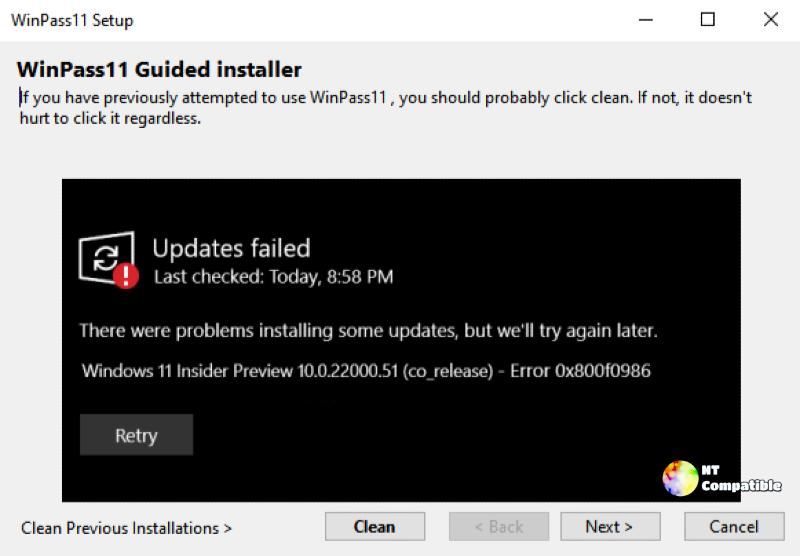The image size is (800, 556).
Task: Go back with the < Back button
Action: tap(499, 526)
